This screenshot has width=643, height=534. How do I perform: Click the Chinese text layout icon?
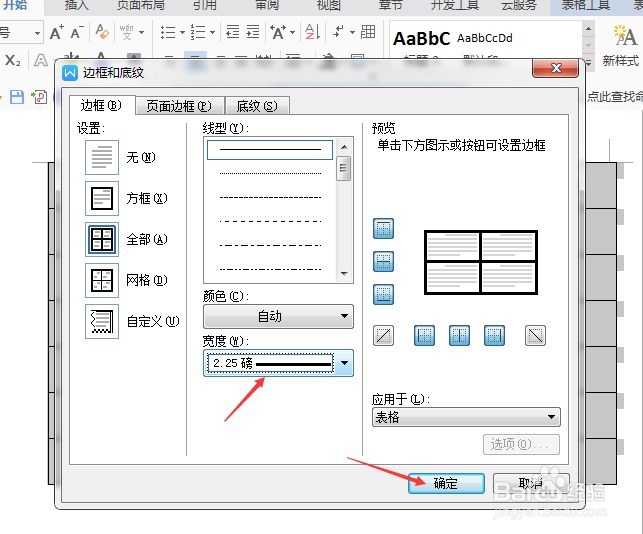(x=278, y=32)
